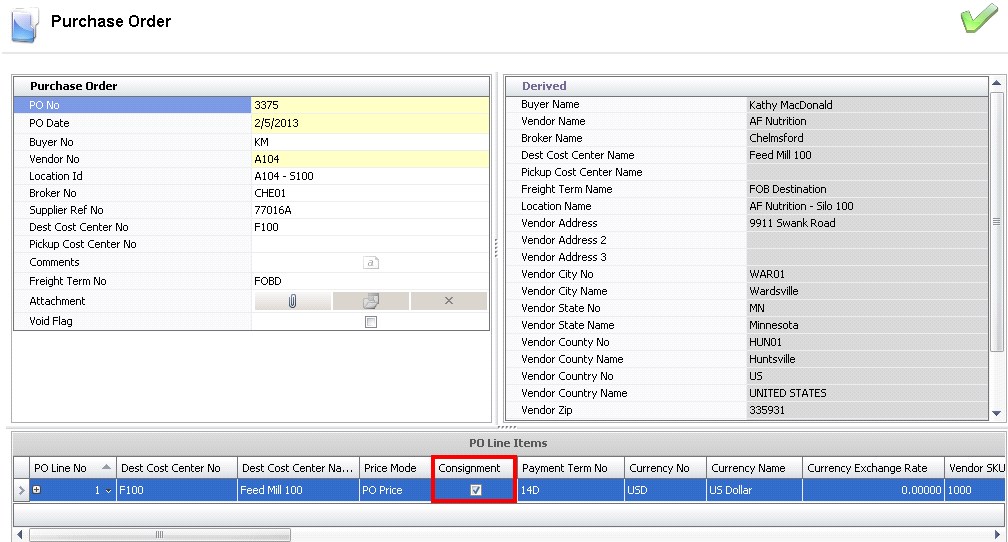Attach a file using the paperclip icon
Image resolution: width=1008 pixels, height=542 pixels.
[292, 301]
